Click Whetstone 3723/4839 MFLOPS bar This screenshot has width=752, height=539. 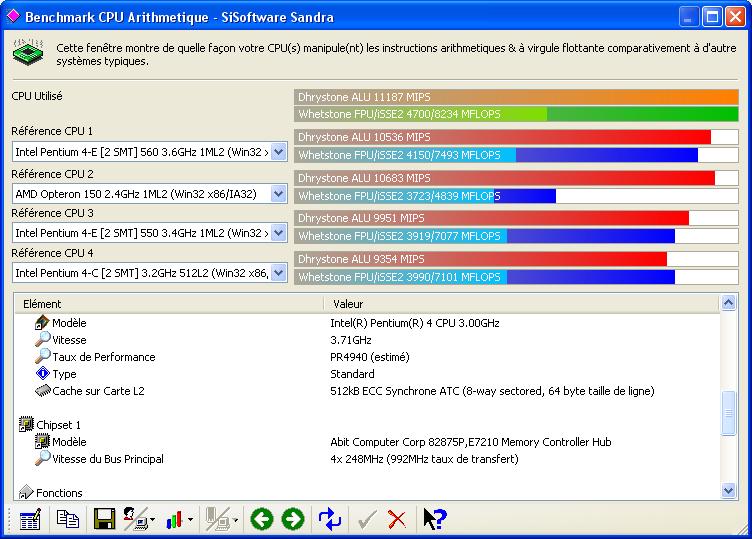[516, 196]
